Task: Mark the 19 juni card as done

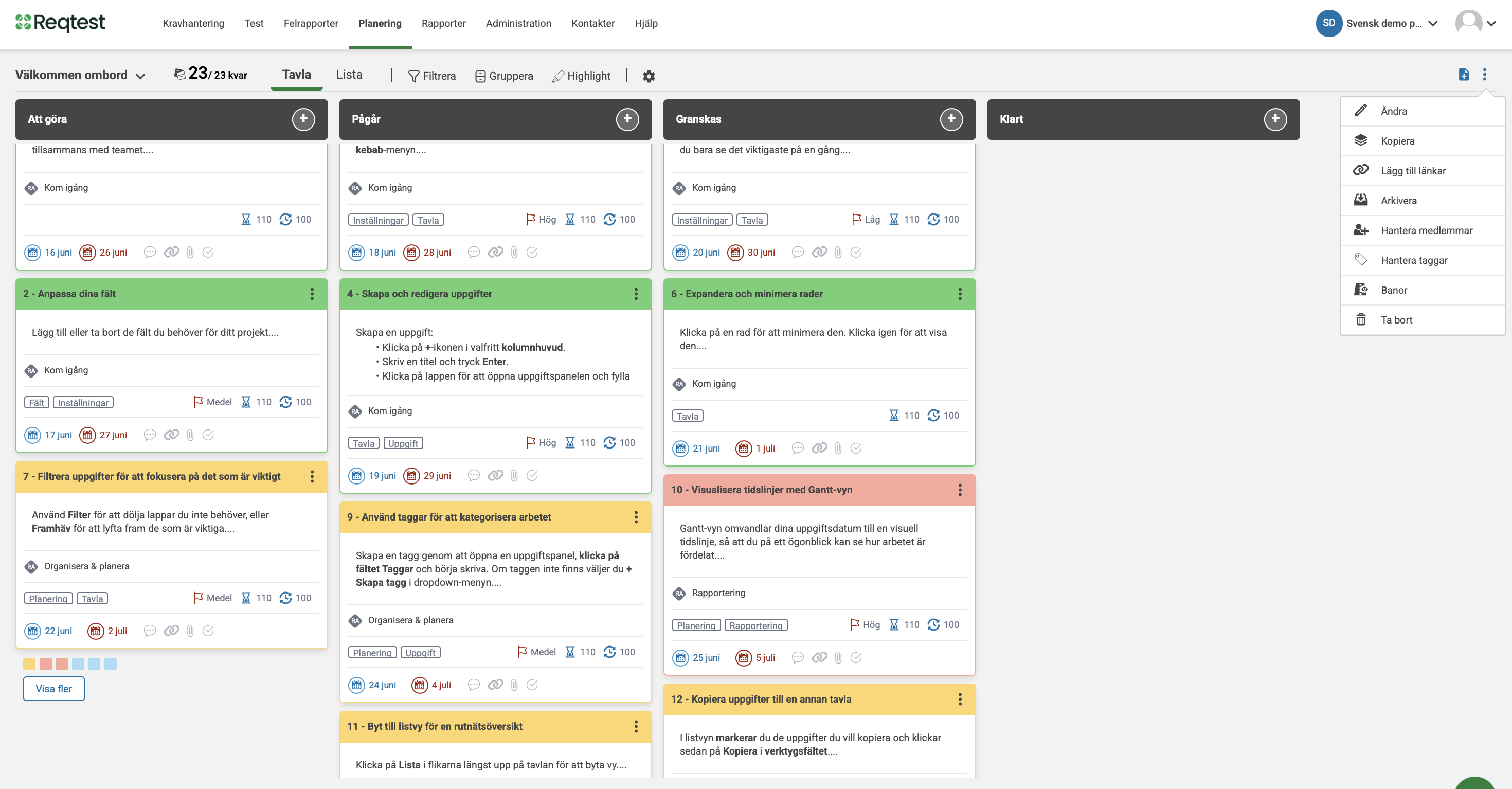Action: click(x=532, y=476)
